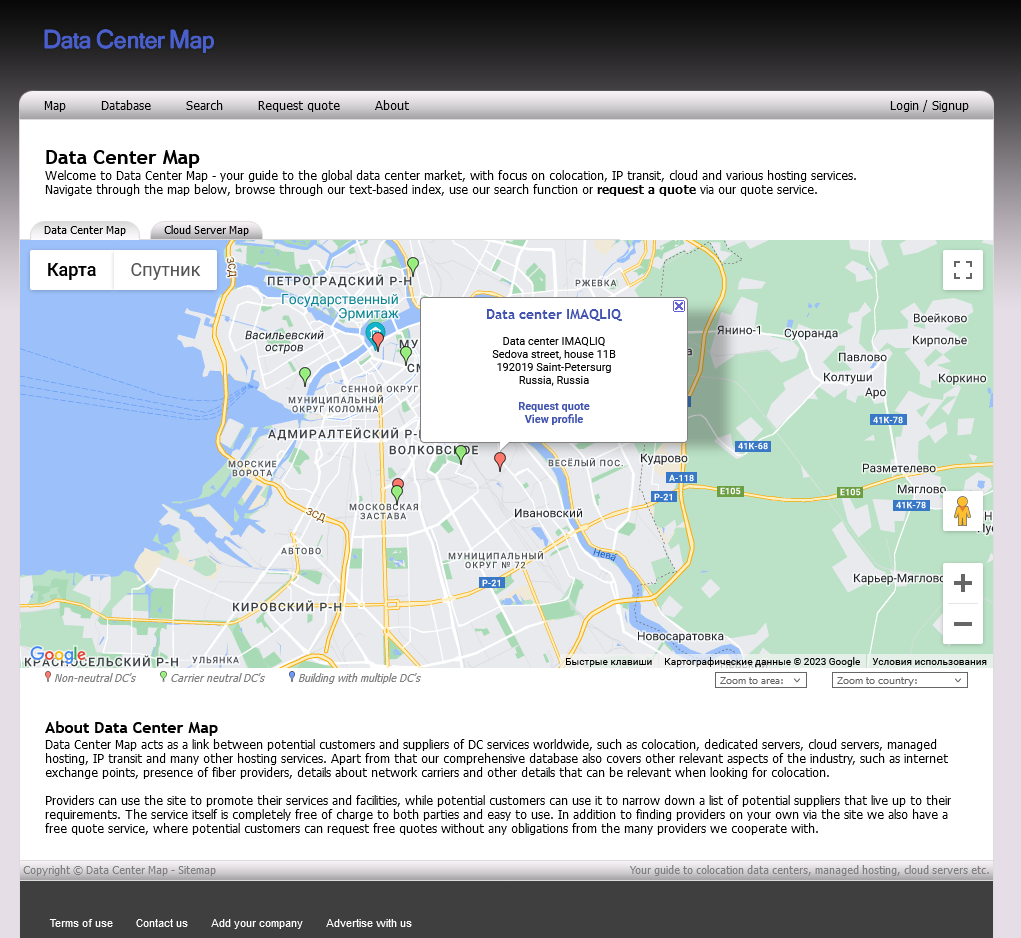This screenshot has height=938, width=1021.
Task: Click the 'Carrier neutral DC's' legend text
Action: point(217,678)
